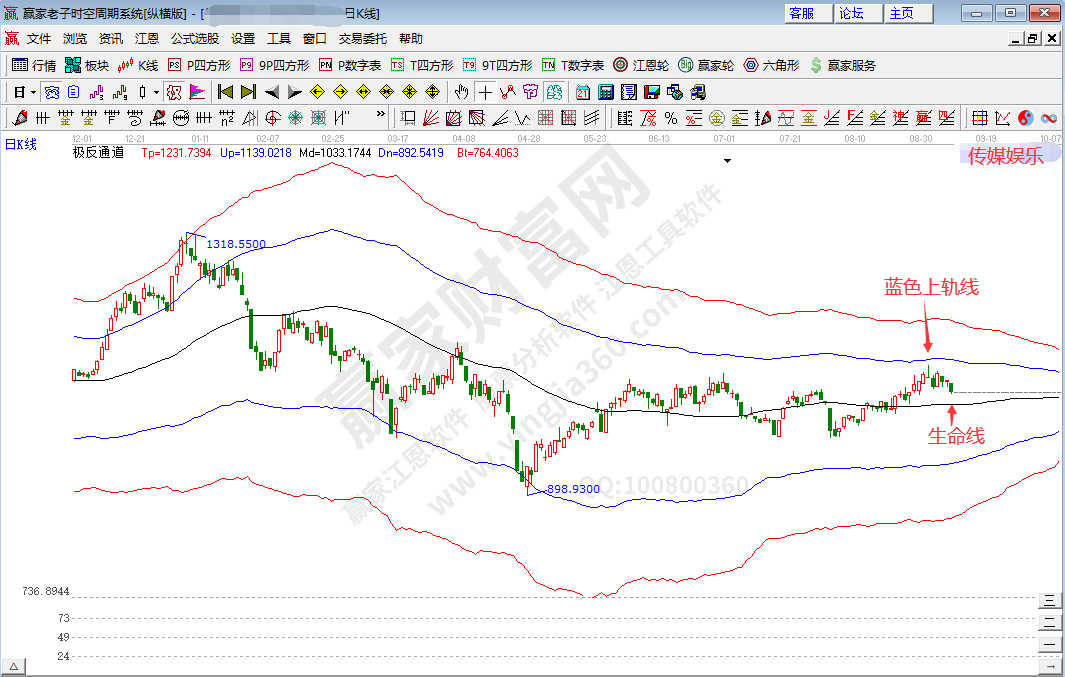Select the percent (%) drawing tool

coord(671,118)
